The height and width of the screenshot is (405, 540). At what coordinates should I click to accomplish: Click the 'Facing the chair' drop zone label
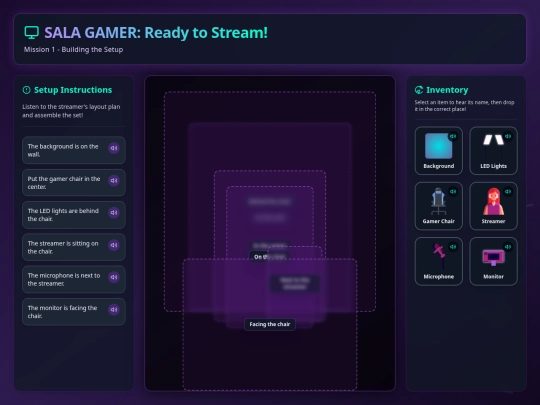270,324
